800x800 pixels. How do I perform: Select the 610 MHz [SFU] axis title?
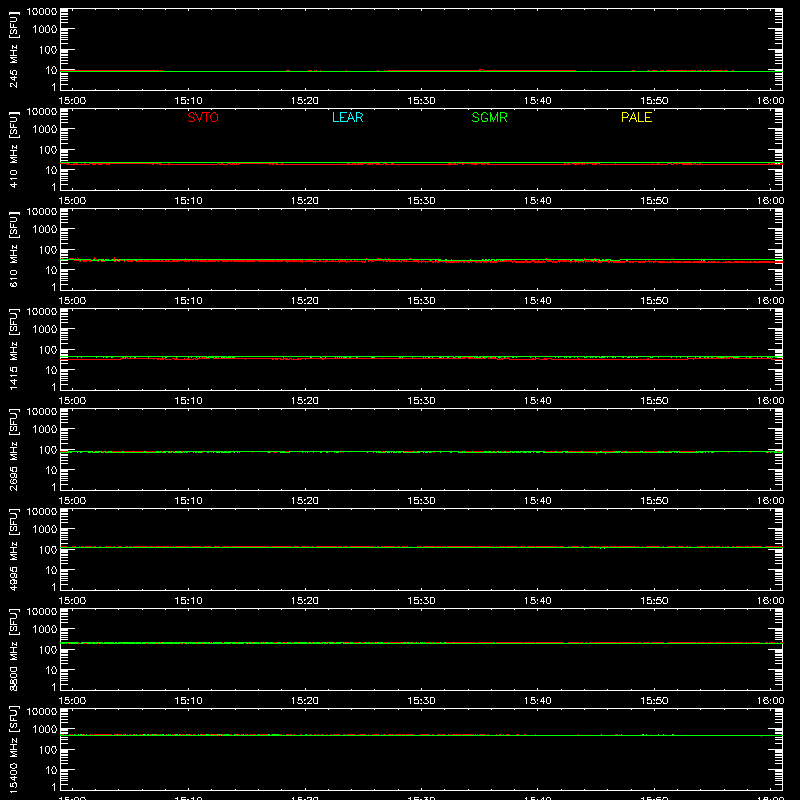13,249
